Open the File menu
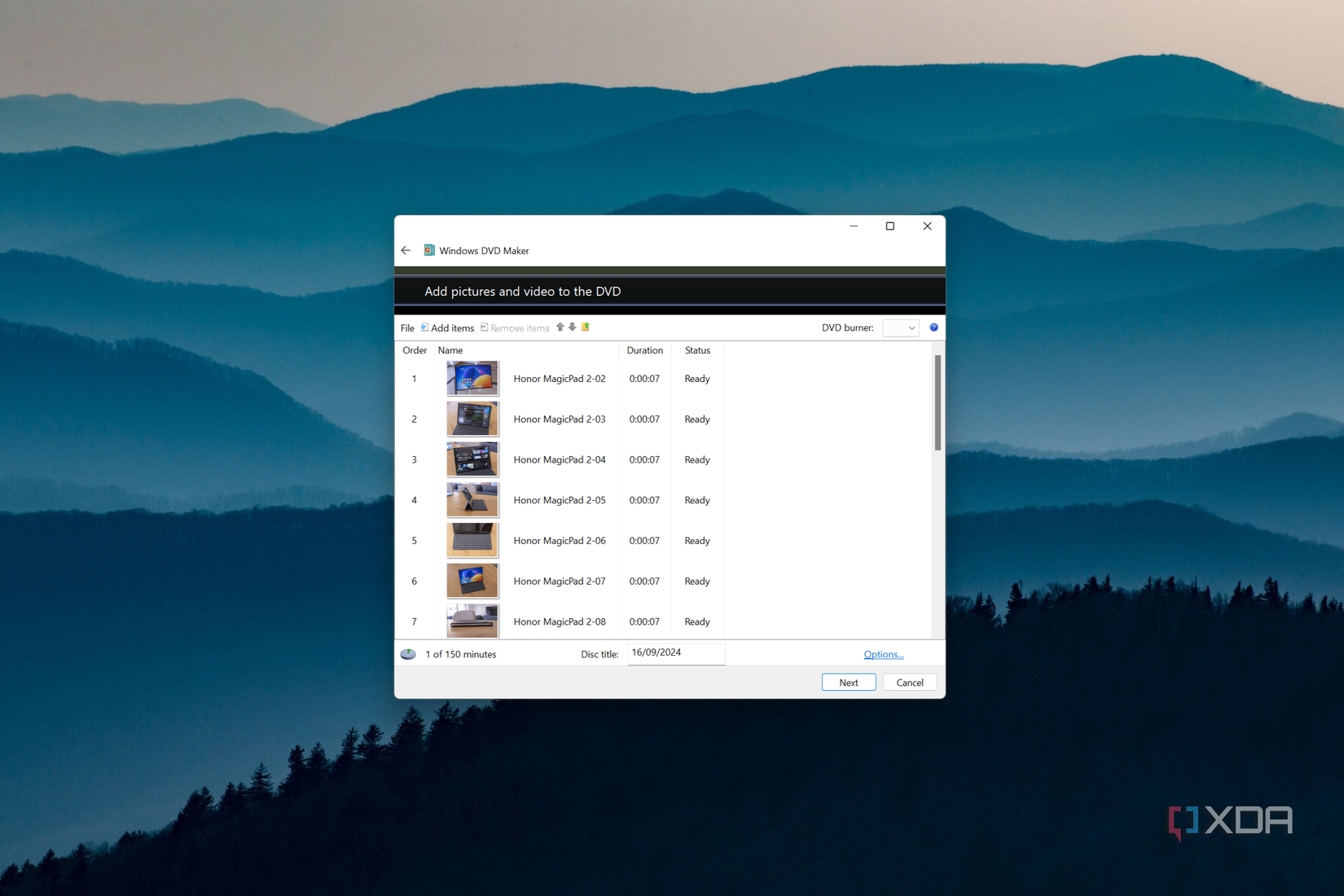 coord(407,327)
